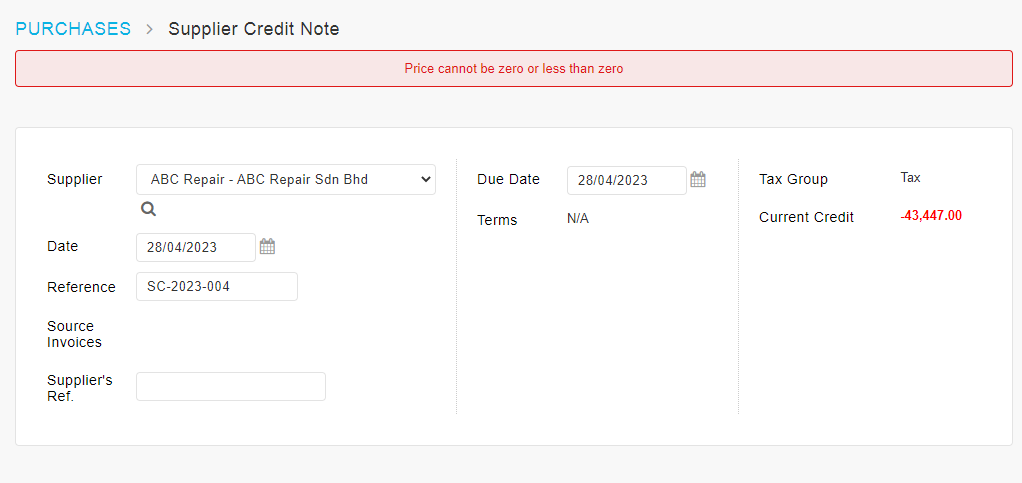
Task: Focus the Reference field SC-2023-004
Action: pos(216,286)
